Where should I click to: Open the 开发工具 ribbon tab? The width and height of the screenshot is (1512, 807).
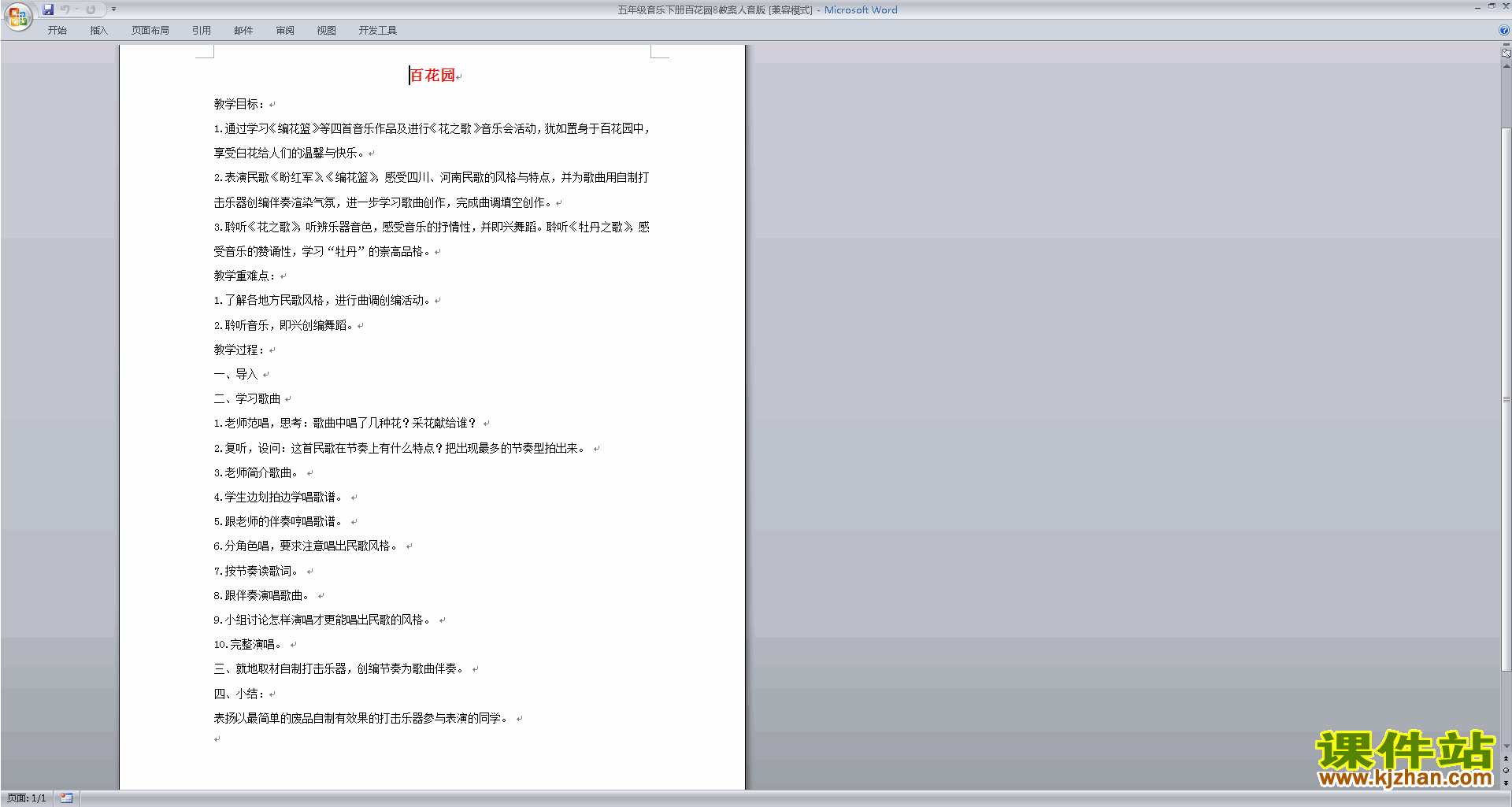click(378, 31)
